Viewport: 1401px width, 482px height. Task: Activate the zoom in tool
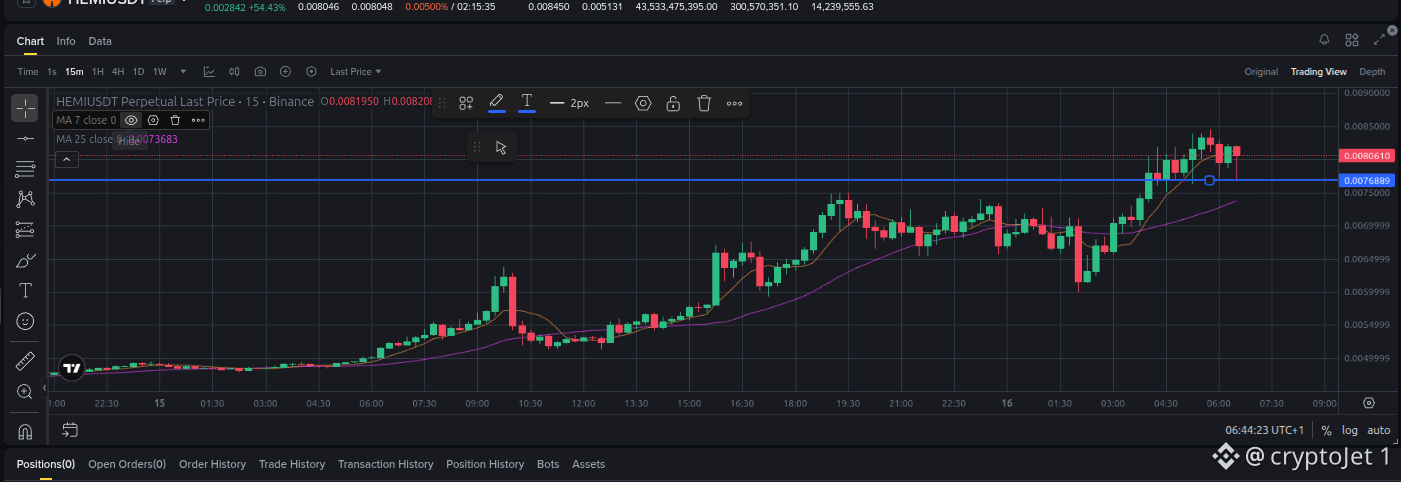pyautogui.click(x=25, y=392)
